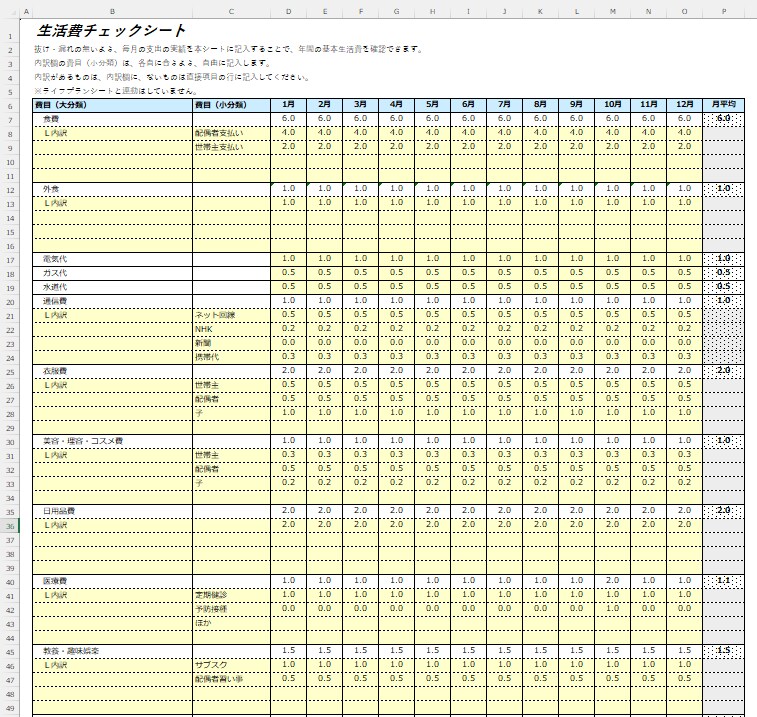
Task: Click the 医療費 monthly average 1.1 cell
Action: pos(724,581)
